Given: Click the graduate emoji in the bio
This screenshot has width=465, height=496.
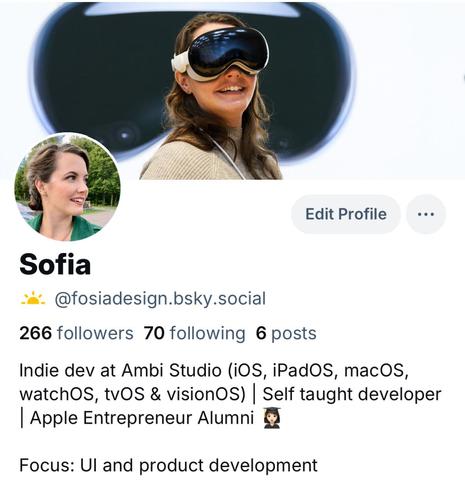Looking at the screenshot, I should [x=272, y=418].
